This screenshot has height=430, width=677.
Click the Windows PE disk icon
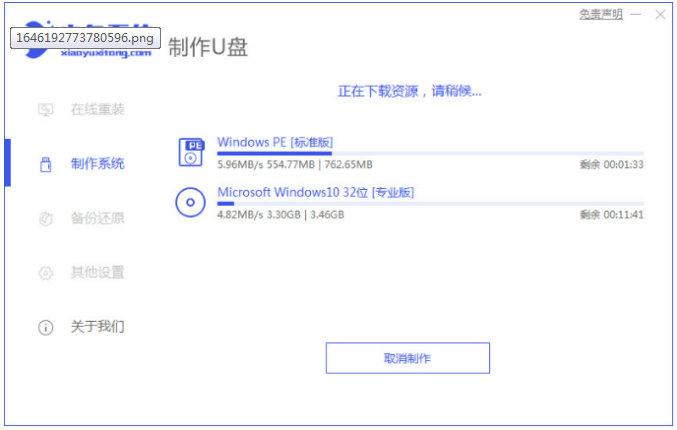tap(191, 152)
